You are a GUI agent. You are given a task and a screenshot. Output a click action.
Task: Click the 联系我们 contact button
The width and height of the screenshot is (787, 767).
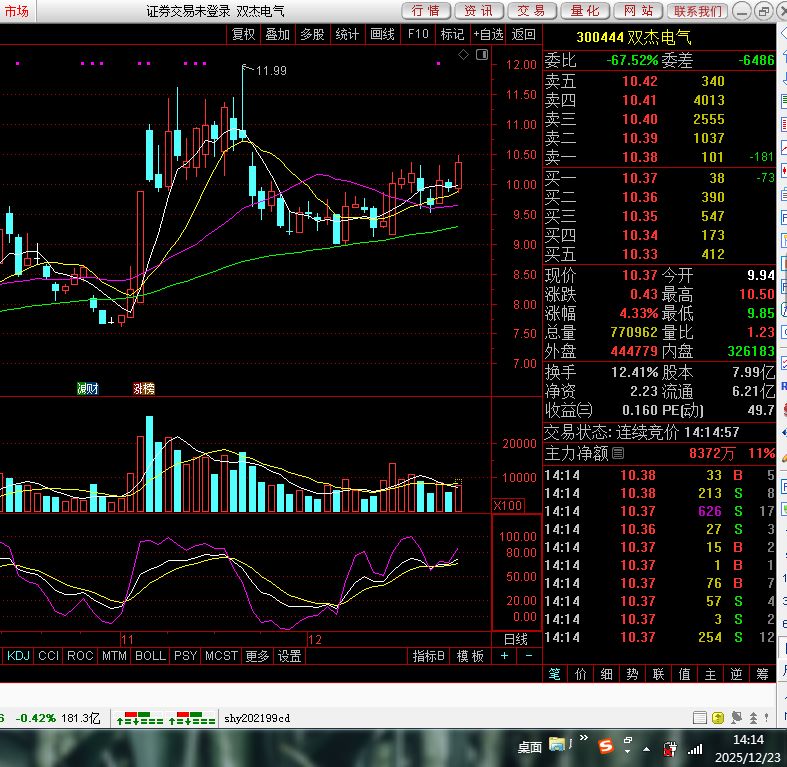coord(698,11)
